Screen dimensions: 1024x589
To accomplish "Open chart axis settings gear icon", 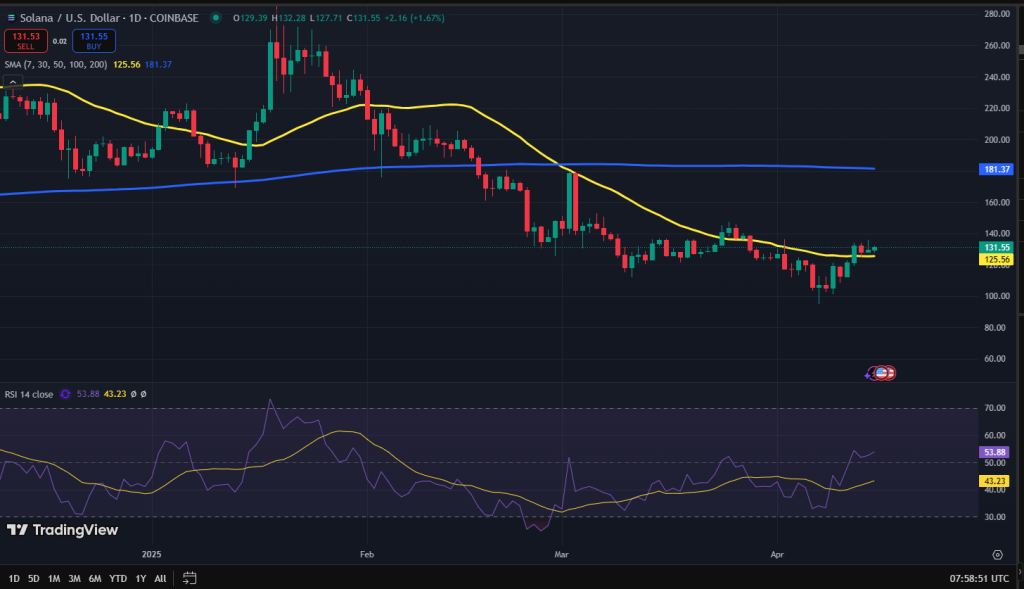I will 997,555.
